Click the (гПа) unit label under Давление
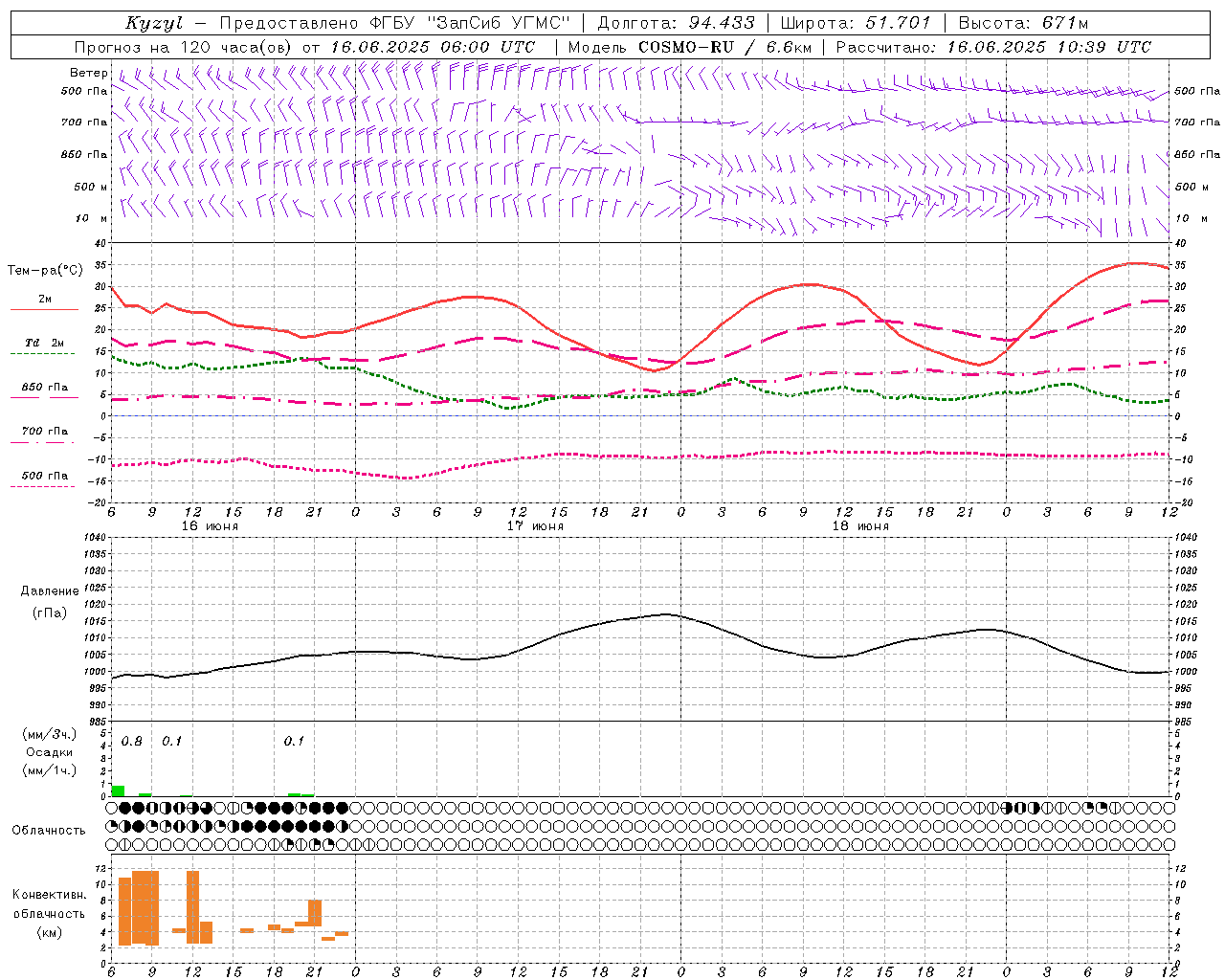This screenshot has height=980, width=1225. pos(50,612)
